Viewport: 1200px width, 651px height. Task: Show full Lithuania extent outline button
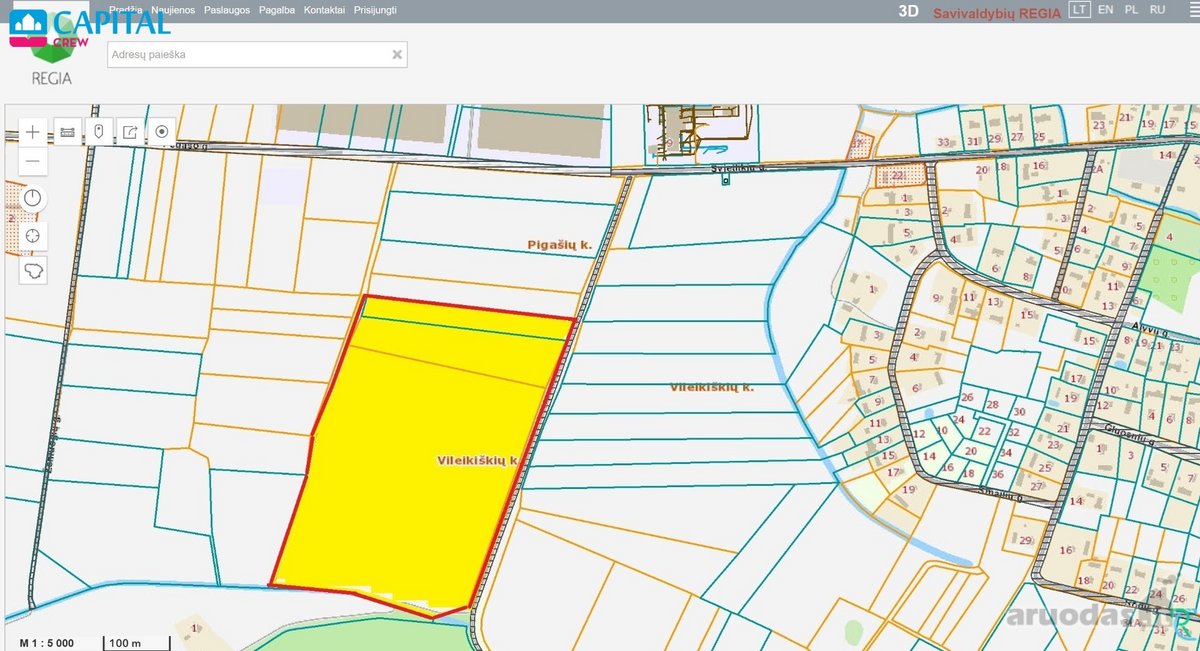pyautogui.click(x=33, y=271)
